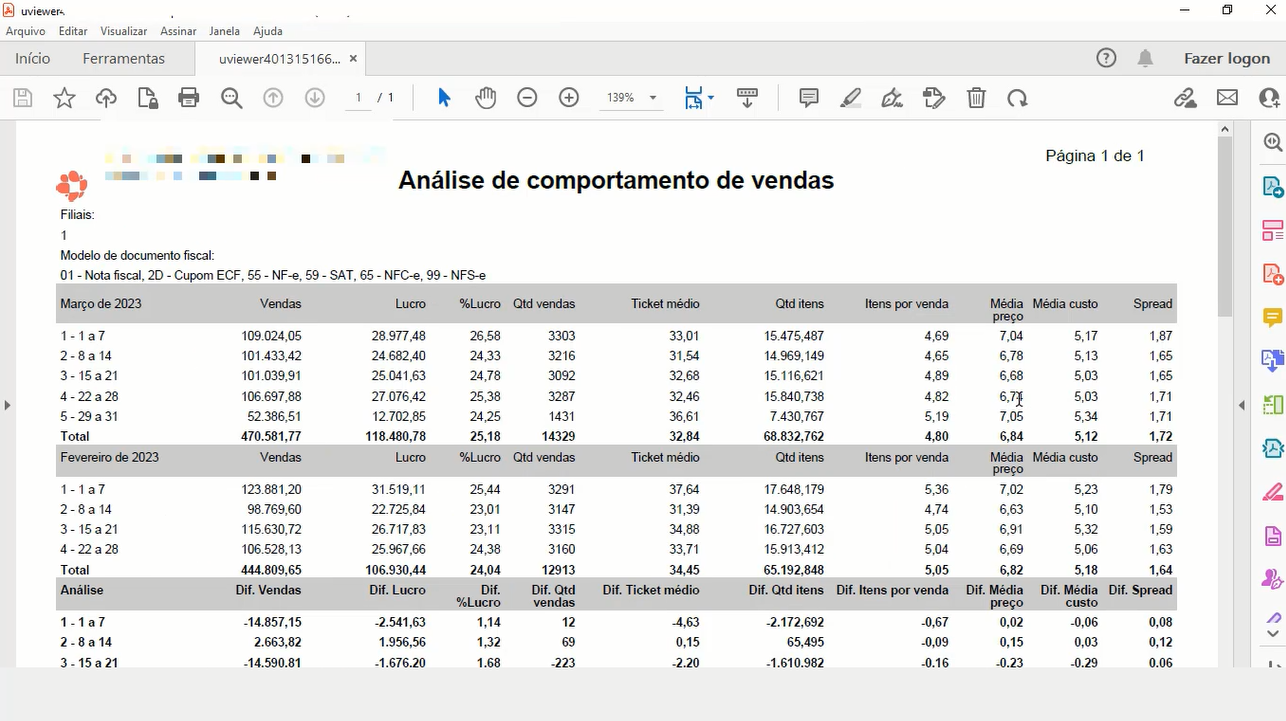Click the vertical scrollbar thumb

[1225, 226]
